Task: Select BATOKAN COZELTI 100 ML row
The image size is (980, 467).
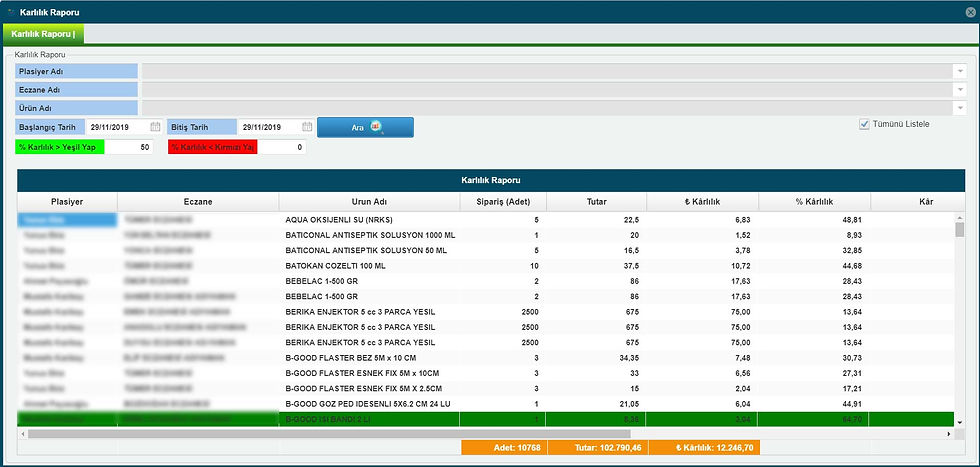Action: point(486,266)
